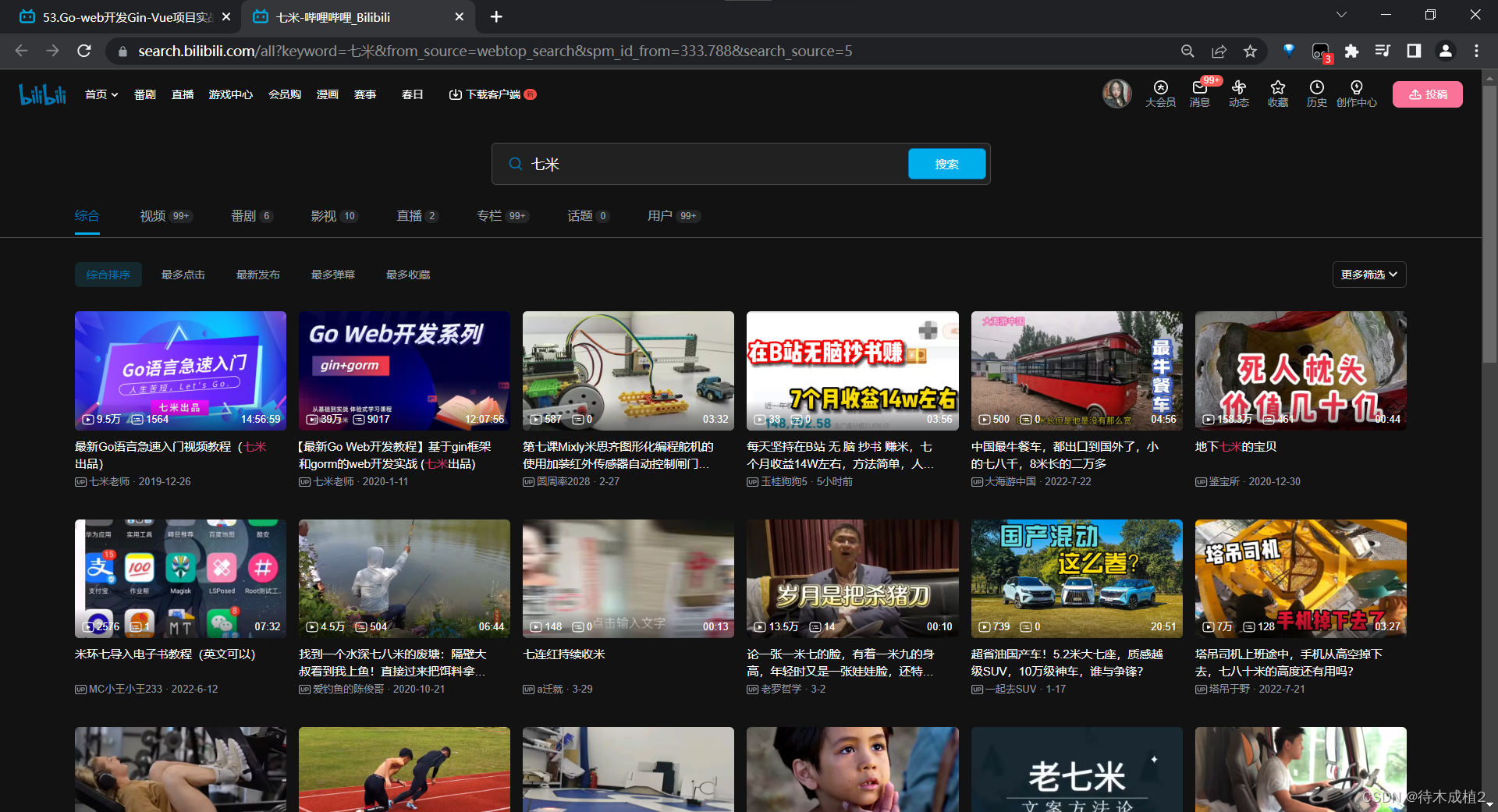Screen dimensions: 1498x812
Task: Sort by 综合排序
Action: 108,275
